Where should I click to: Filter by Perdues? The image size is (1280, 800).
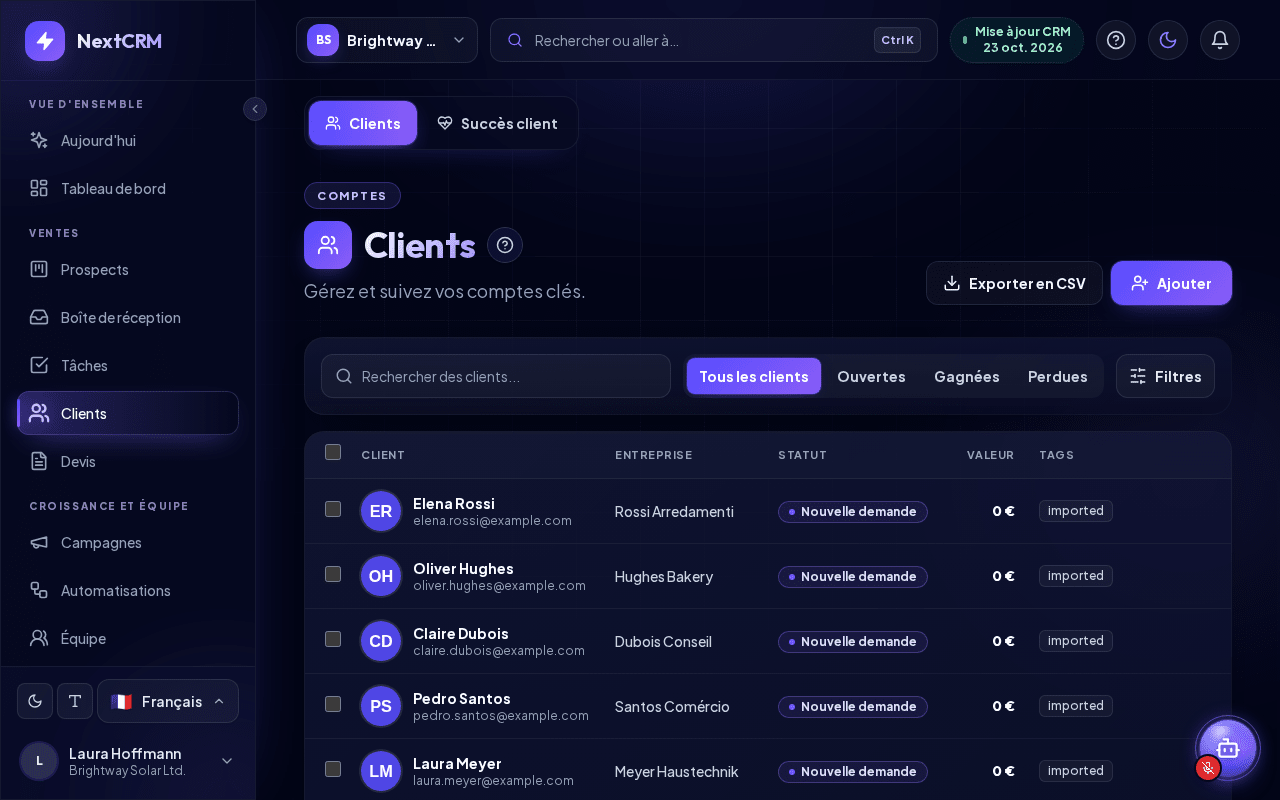point(1058,376)
